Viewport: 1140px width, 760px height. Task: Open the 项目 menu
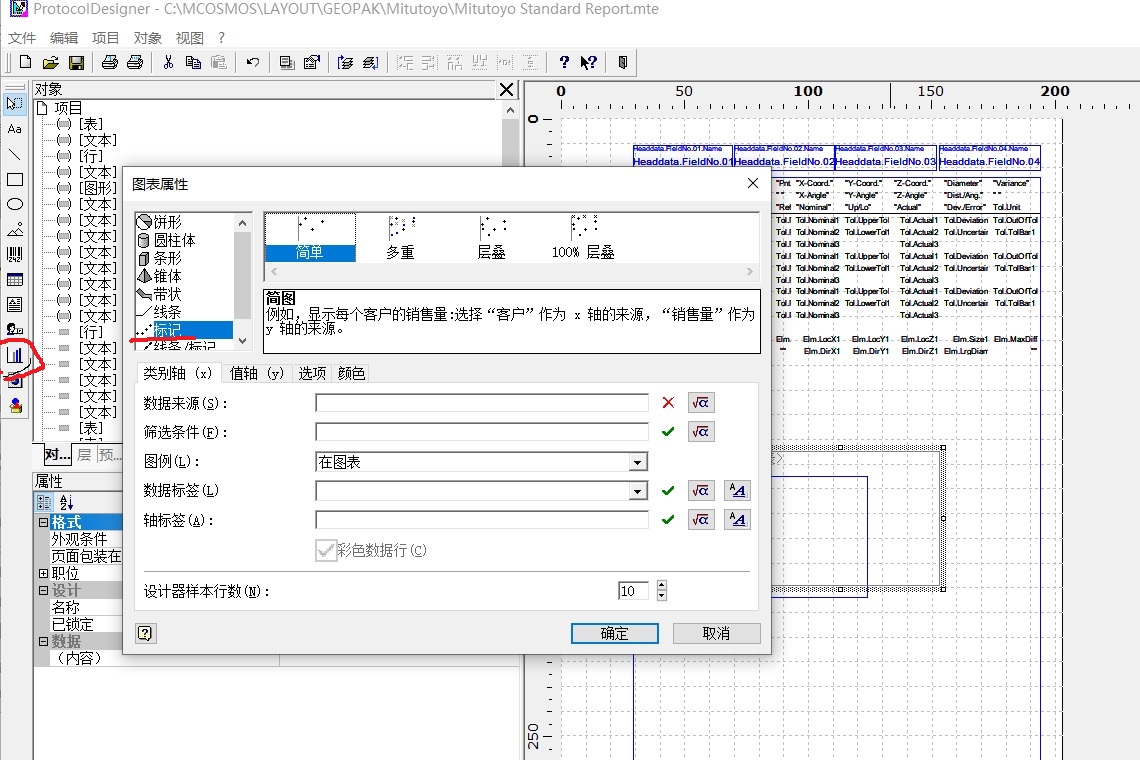tap(105, 38)
